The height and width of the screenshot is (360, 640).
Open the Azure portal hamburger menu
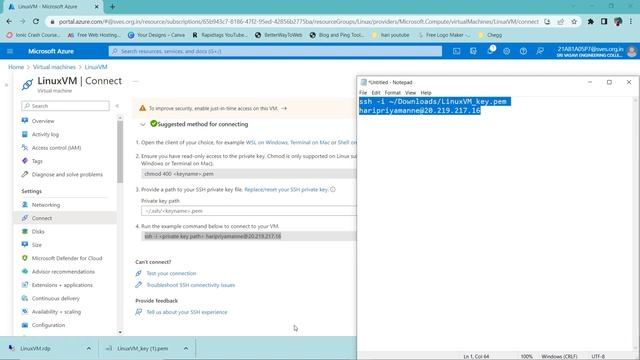10,51
